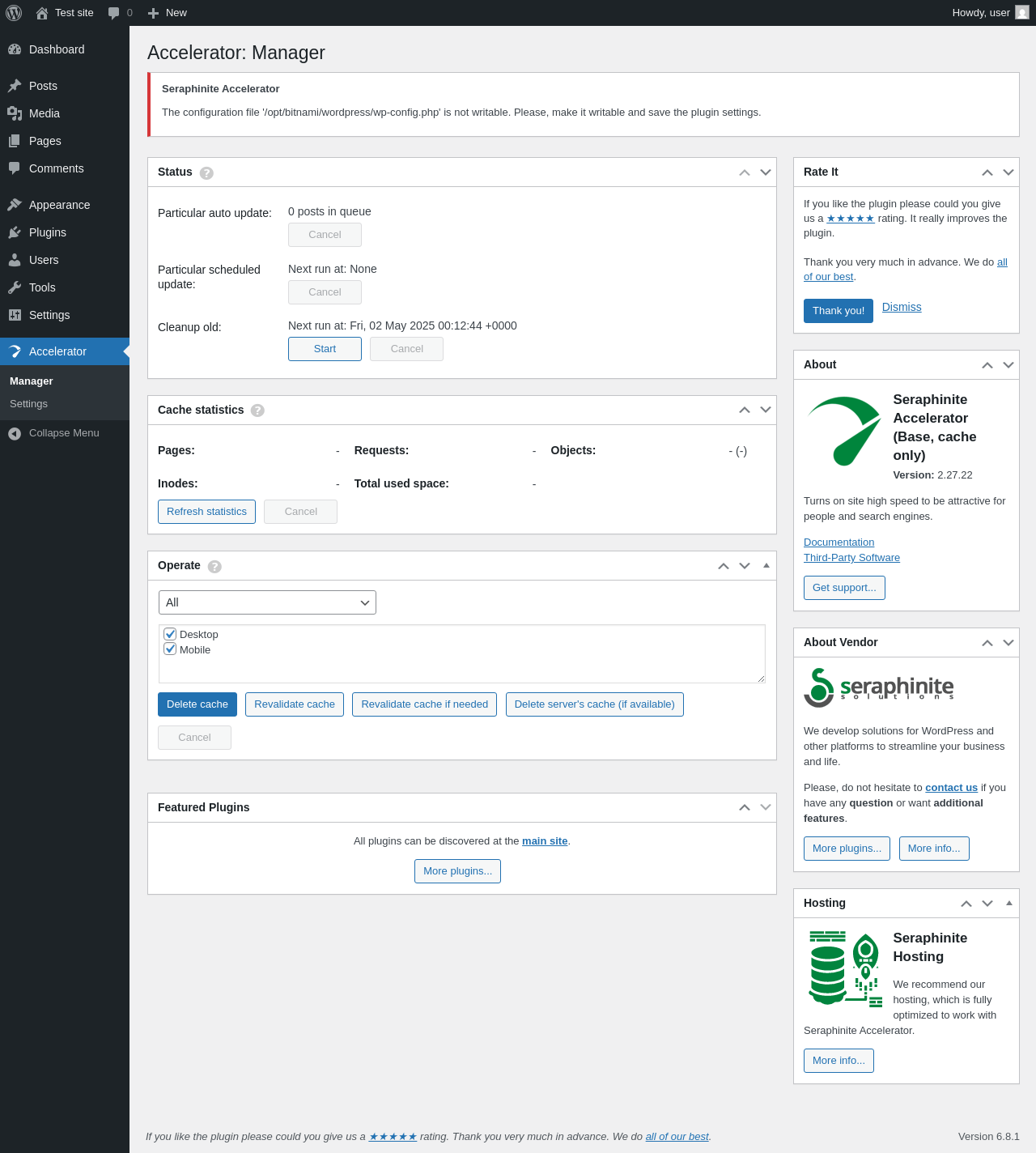Toggle the Desktop checkbox

point(170,634)
